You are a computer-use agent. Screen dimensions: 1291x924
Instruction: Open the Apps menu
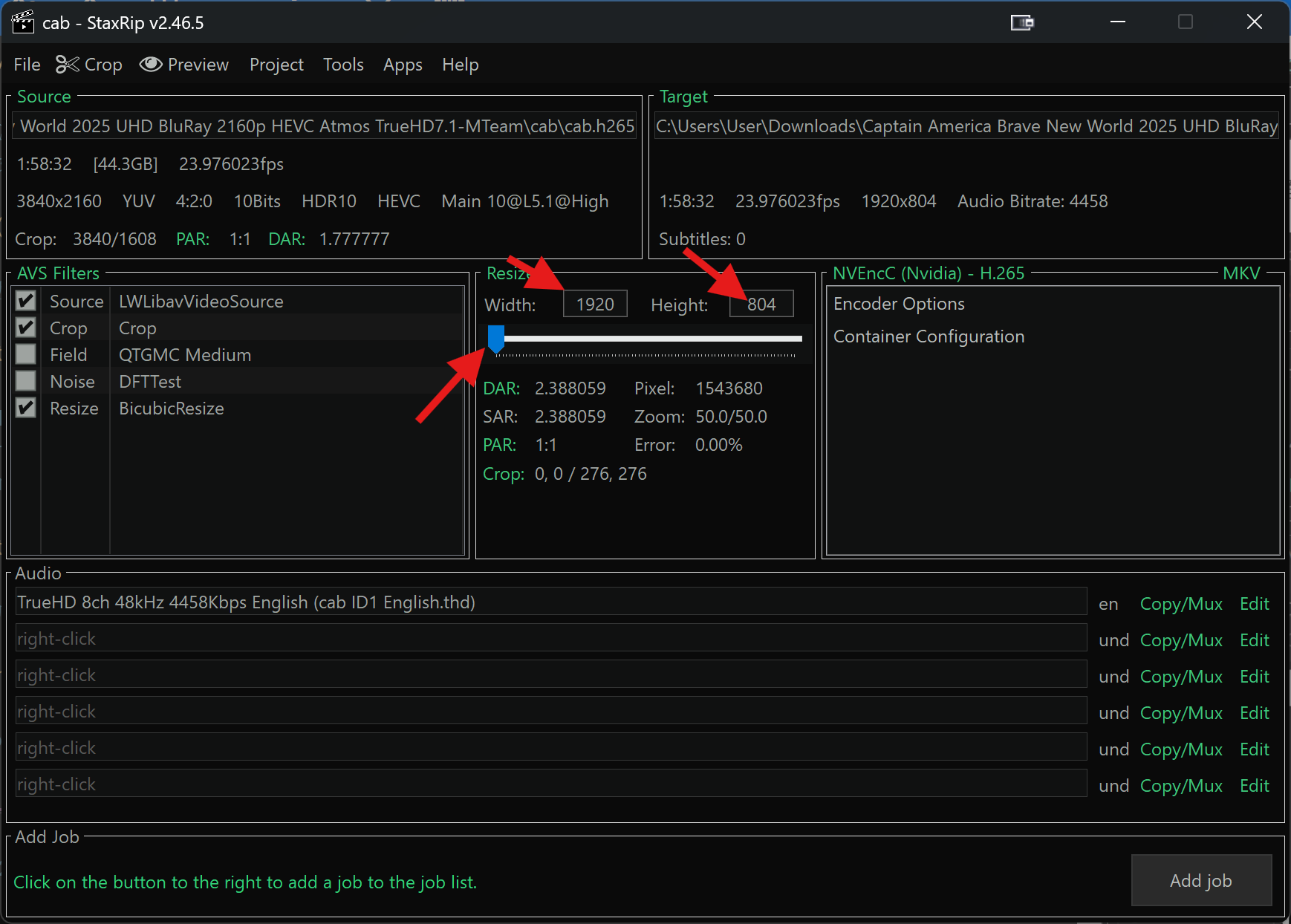pos(403,65)
